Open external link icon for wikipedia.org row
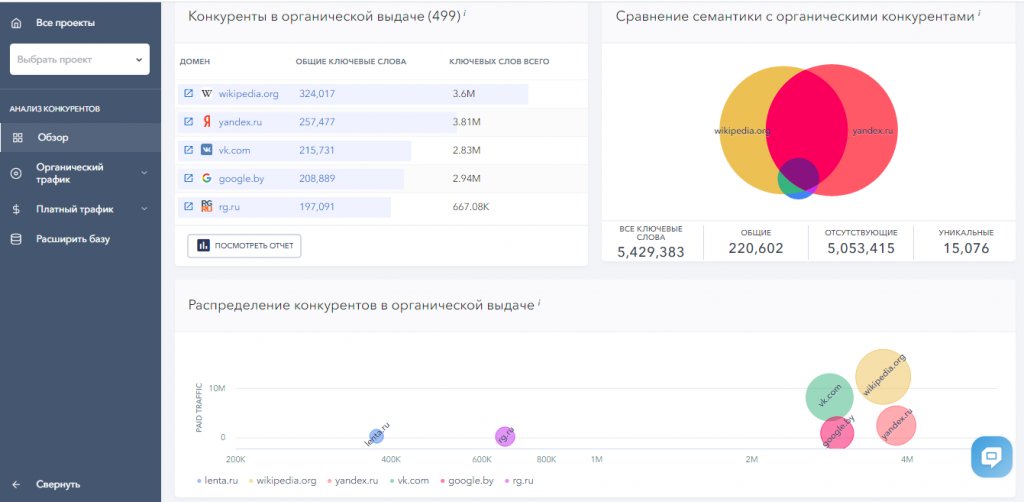 188,93
